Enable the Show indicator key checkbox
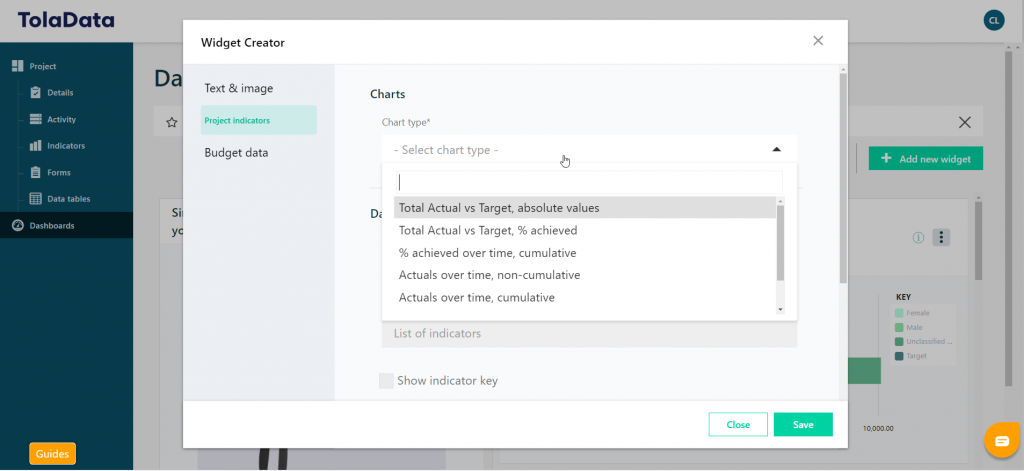Viewport: 1024px width, 471px height. coord(386,381)
